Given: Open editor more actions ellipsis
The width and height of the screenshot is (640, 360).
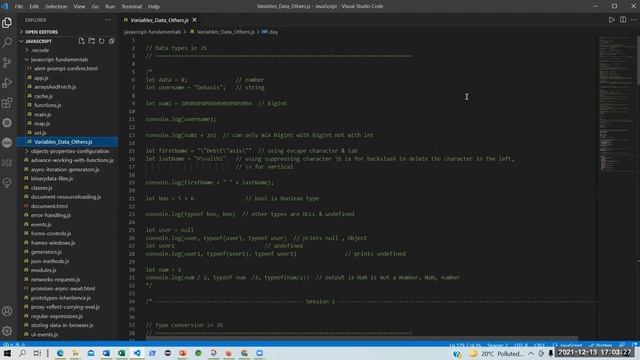Looking at the screenshot, I should pos(633,20).
